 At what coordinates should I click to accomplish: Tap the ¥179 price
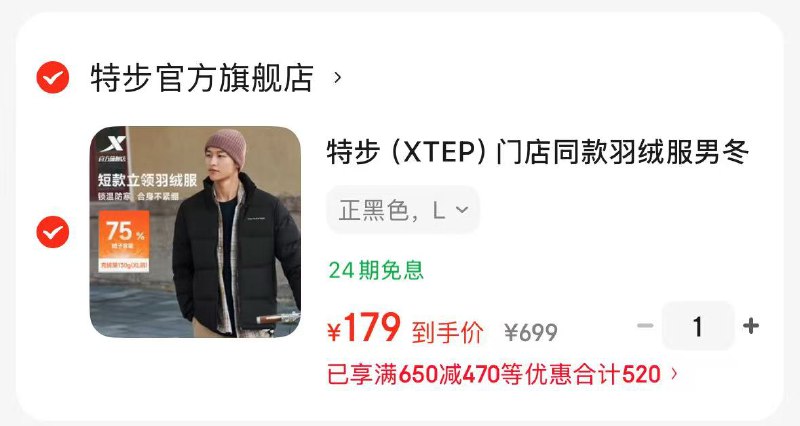(364, 328)
